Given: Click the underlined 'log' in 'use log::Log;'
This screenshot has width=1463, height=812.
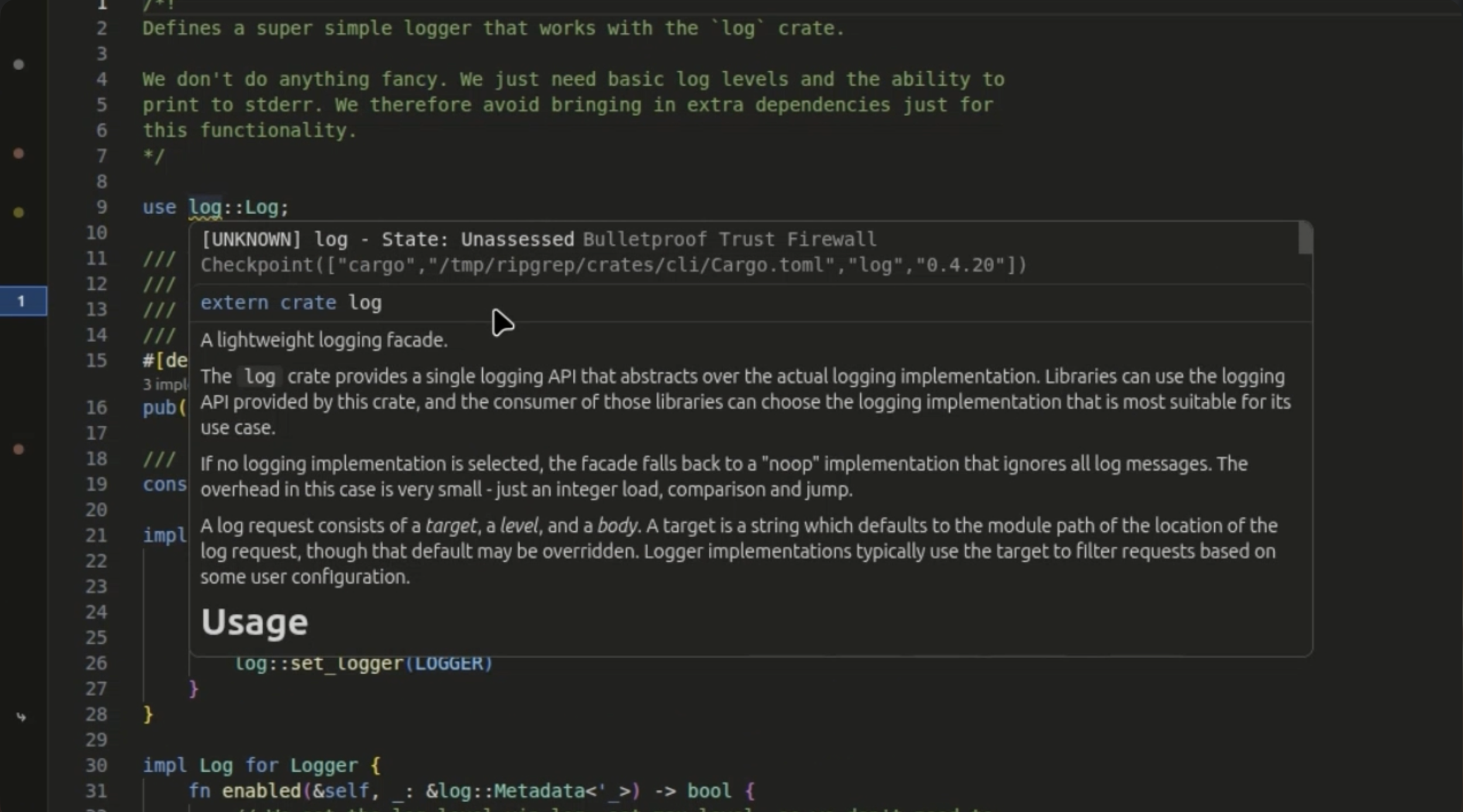Looking at the screenshot, I should tap(205, 208).
